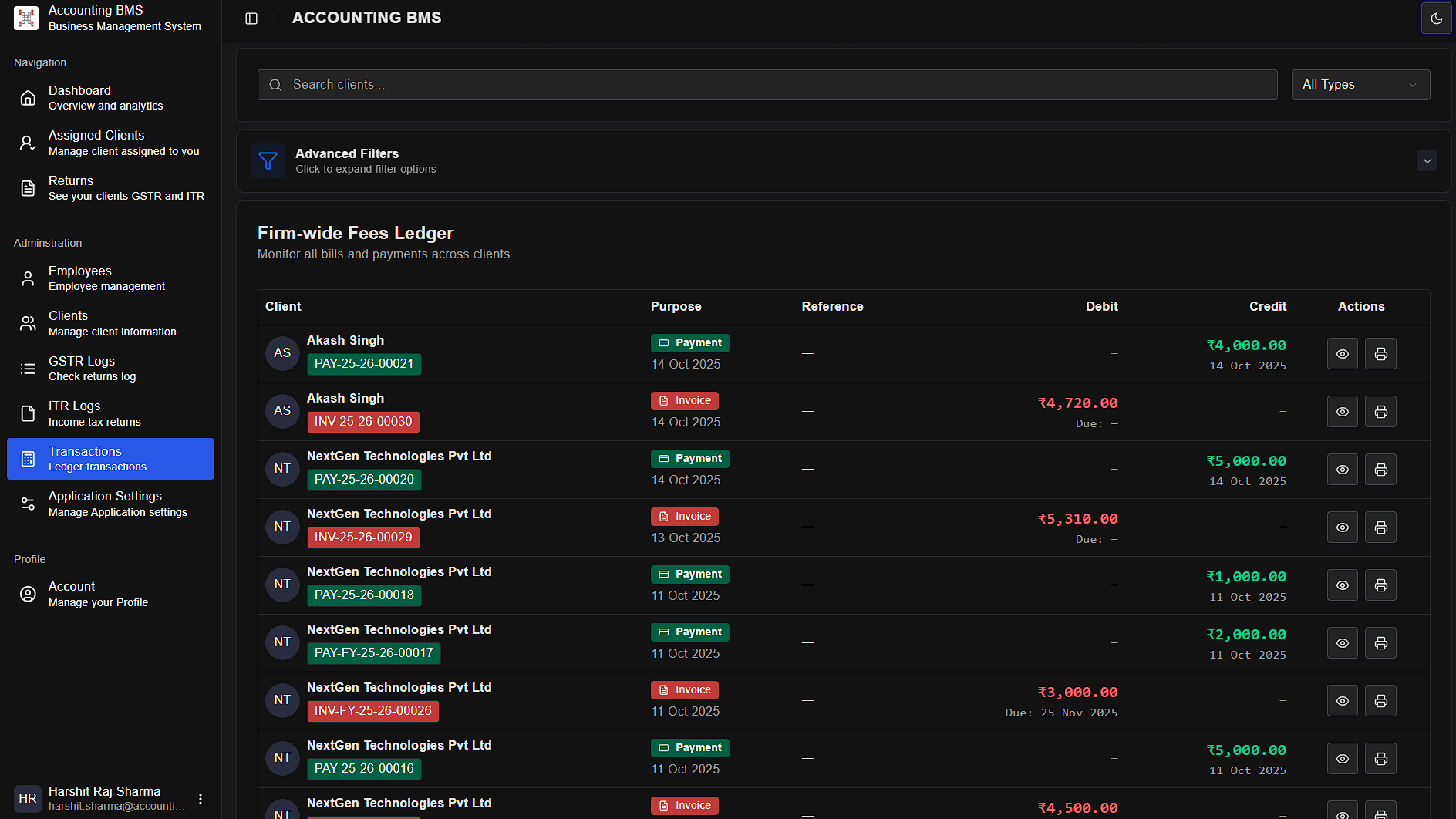The height and width of the screenshot is (819, 1456).
Task: View invoice INV-25-26-00030 details
Action: coord(1342,411)
